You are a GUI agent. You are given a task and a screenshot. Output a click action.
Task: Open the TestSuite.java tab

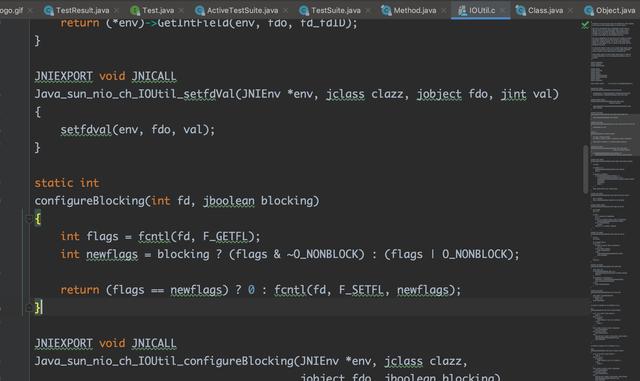(336, 10)
